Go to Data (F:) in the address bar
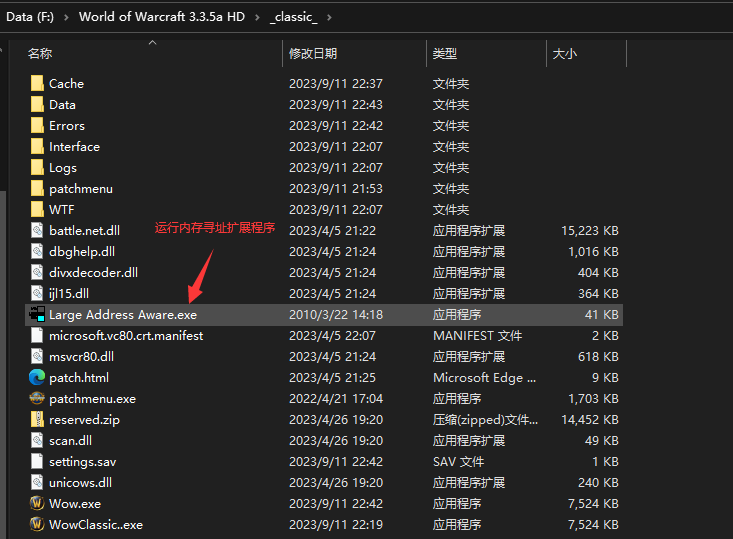The width and height of the screenshot is (733, 539). tap(30, 17)
